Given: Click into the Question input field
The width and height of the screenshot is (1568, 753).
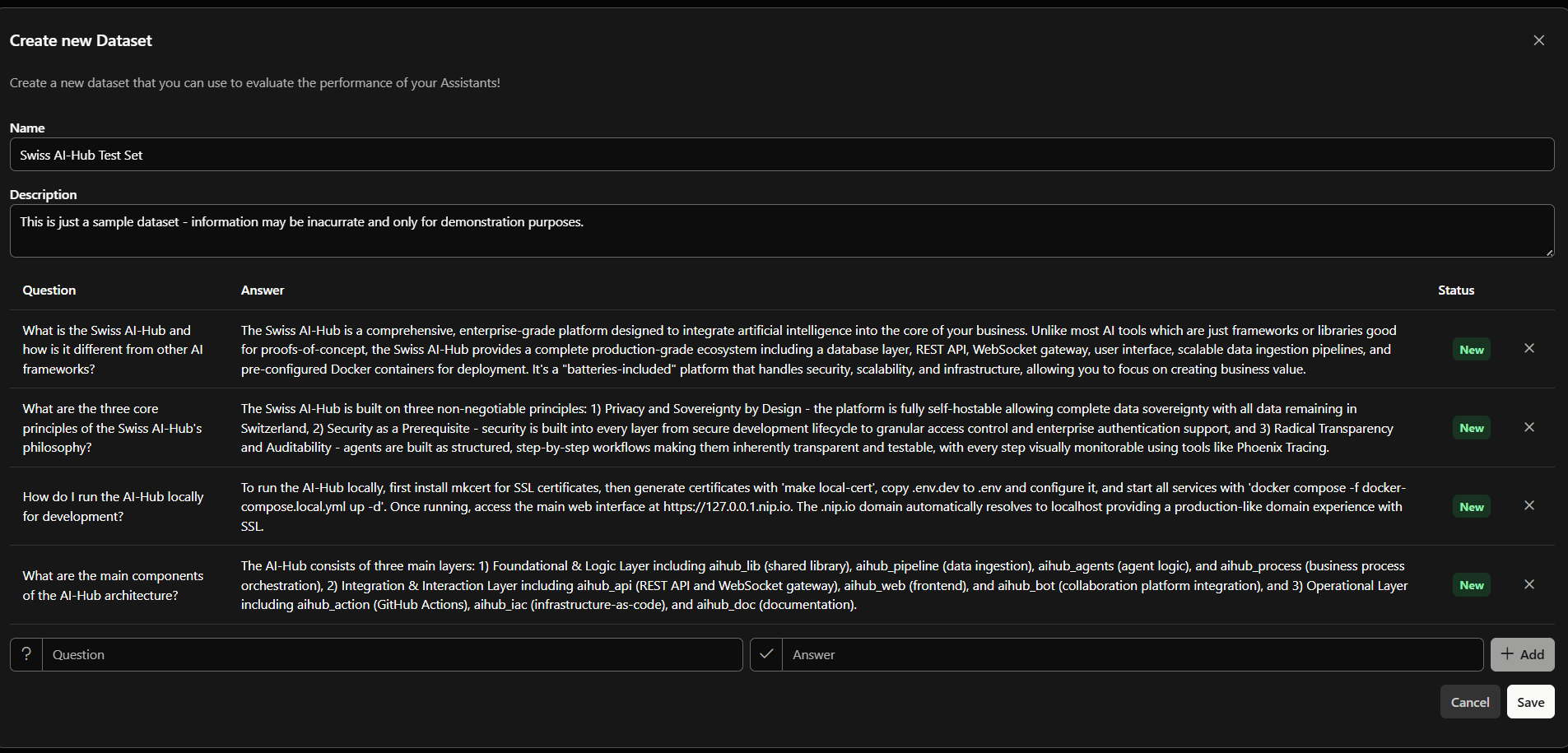Looking at the screenshot, I should (x=392, y=654).
